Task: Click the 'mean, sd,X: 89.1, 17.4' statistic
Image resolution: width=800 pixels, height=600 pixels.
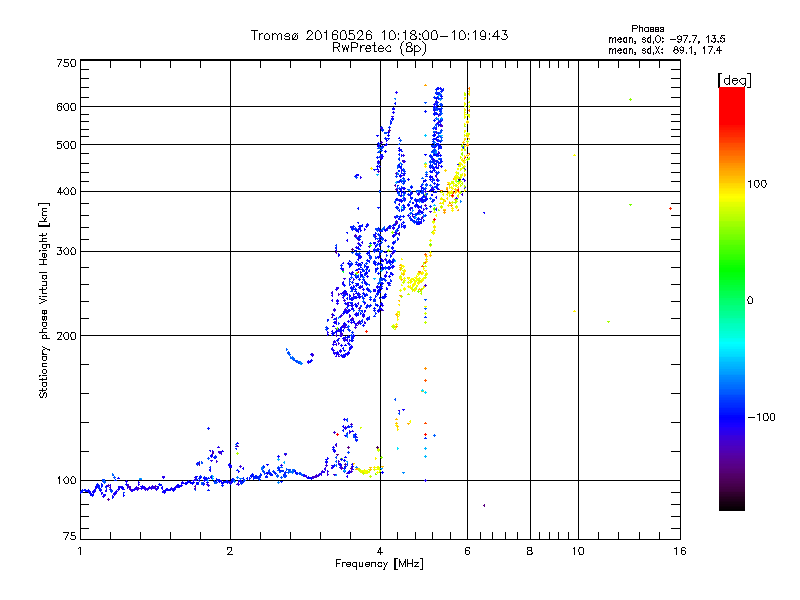Action: pos(665,51)
